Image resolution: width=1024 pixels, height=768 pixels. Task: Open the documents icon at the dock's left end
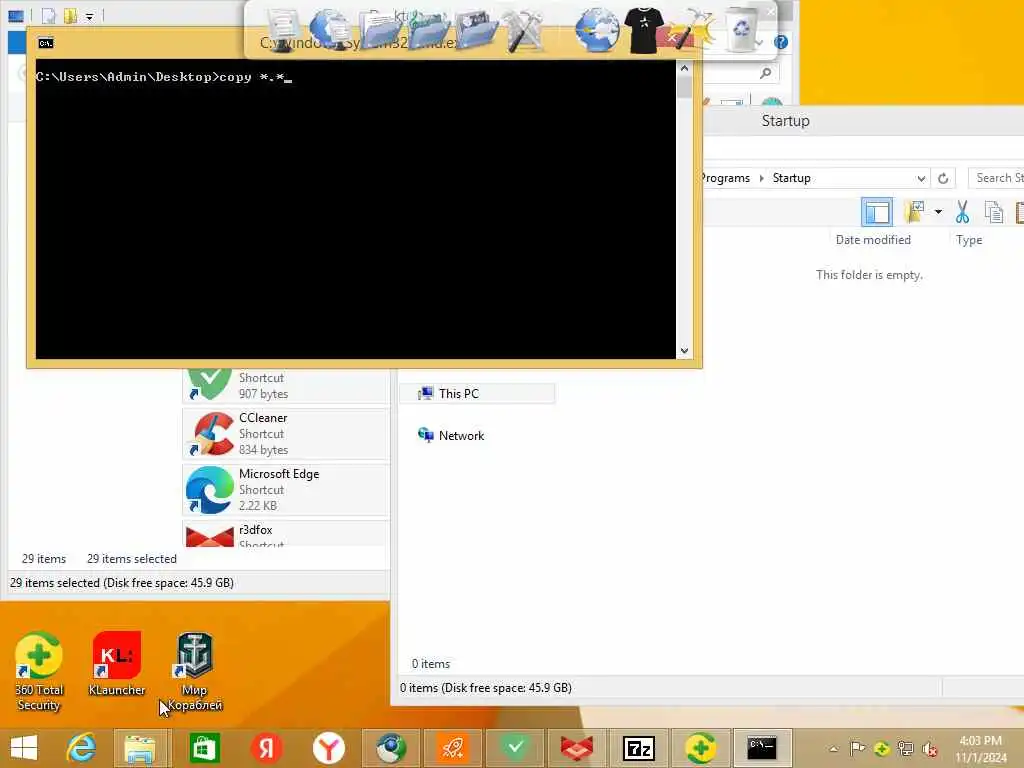pyautogui.click(x=283, y=31)
